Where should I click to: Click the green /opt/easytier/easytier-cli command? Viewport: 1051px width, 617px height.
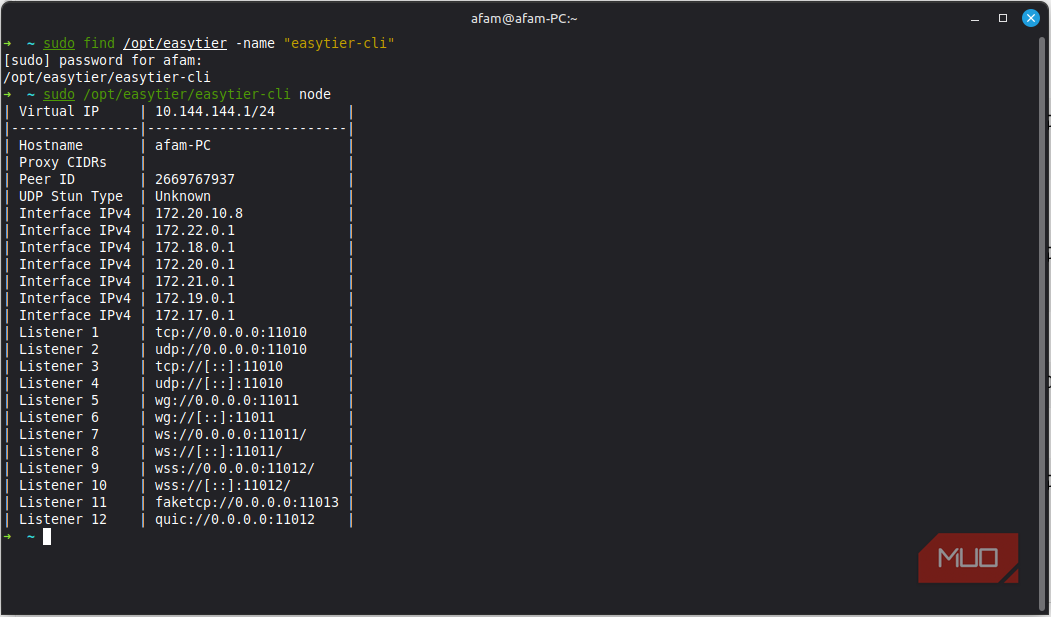click(x=187, y=94)
